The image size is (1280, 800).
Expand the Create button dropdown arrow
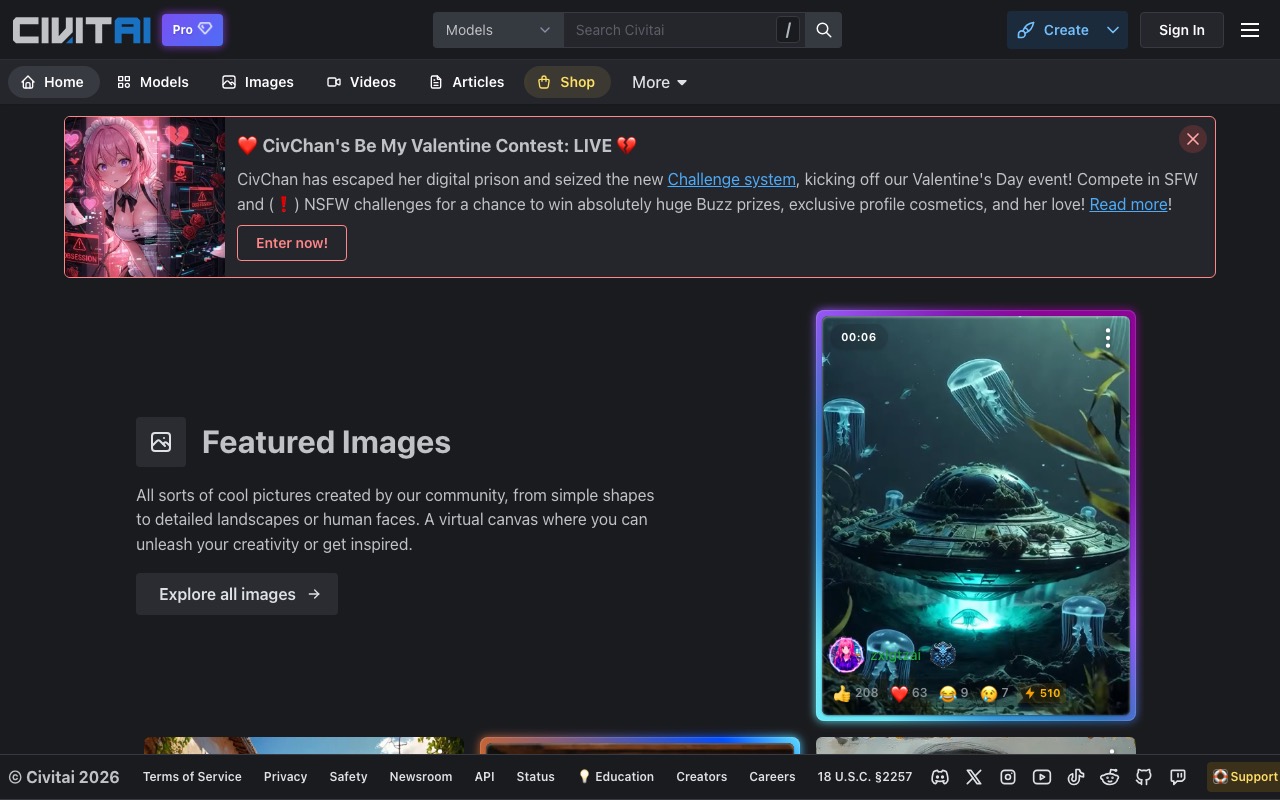[x=1113, y=30]
